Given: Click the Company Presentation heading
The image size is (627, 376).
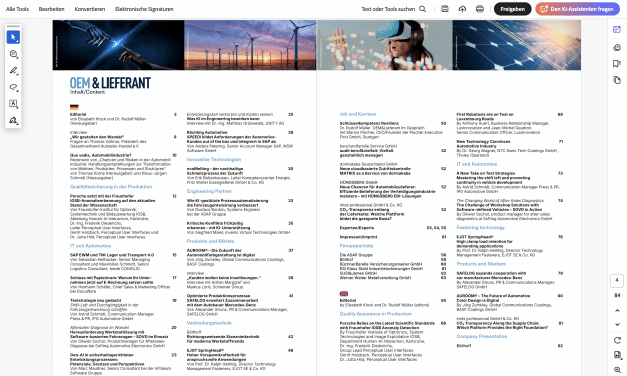Looking at the screenshot, I should pyautogui.click(x=482, y=336).
